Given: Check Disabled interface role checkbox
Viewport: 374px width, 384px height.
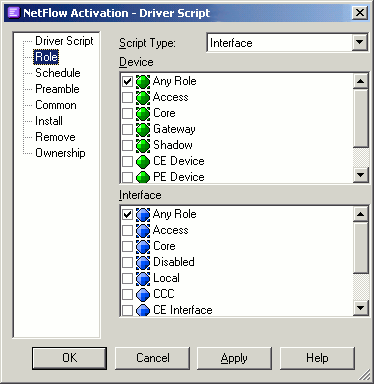Looking at the screenshot, I should [x=127, y=262].
